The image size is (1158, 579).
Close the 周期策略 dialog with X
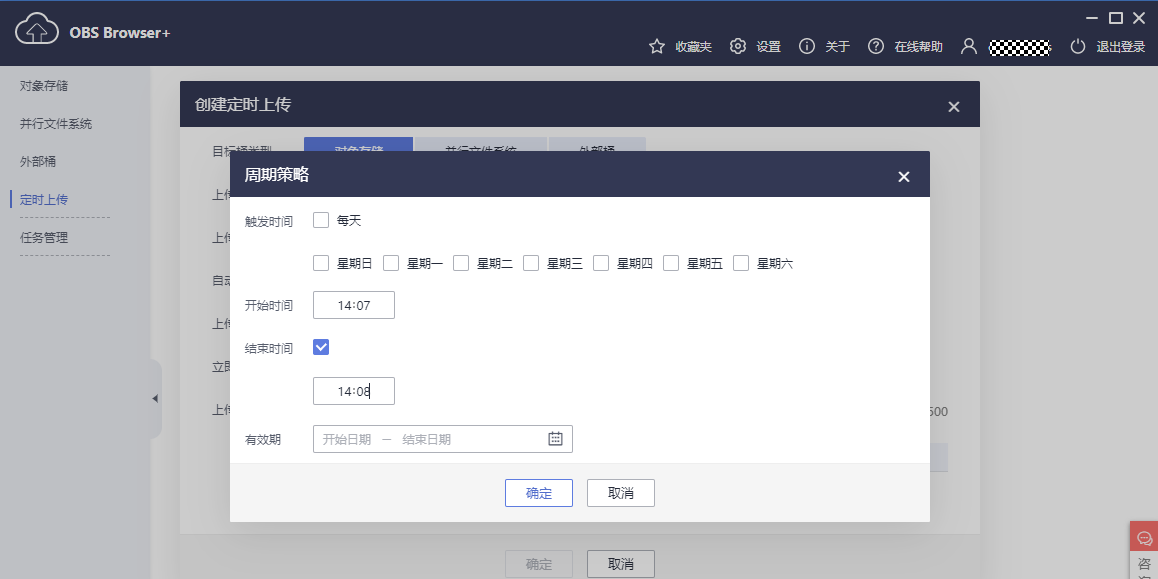click(x=904, y=177)
